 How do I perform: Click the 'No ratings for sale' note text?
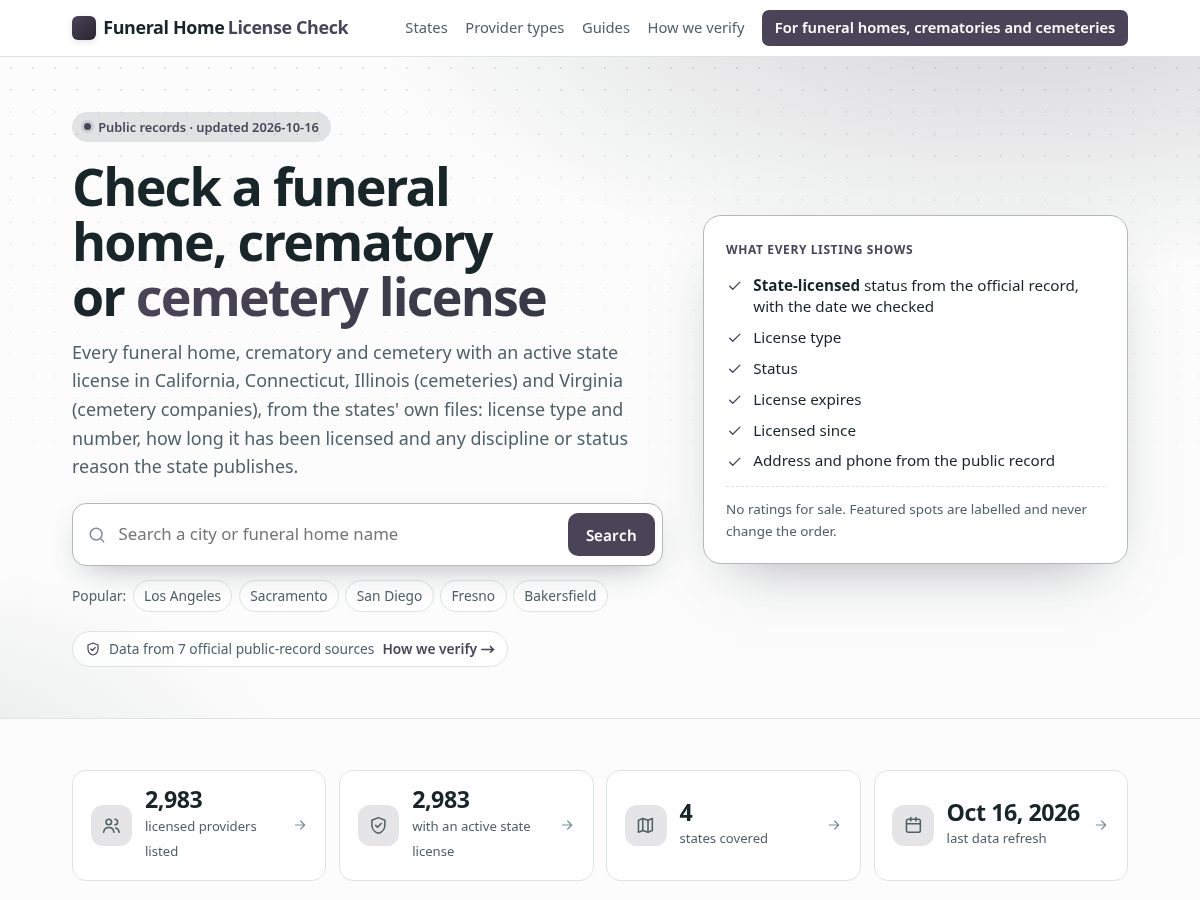pos(906,520)
